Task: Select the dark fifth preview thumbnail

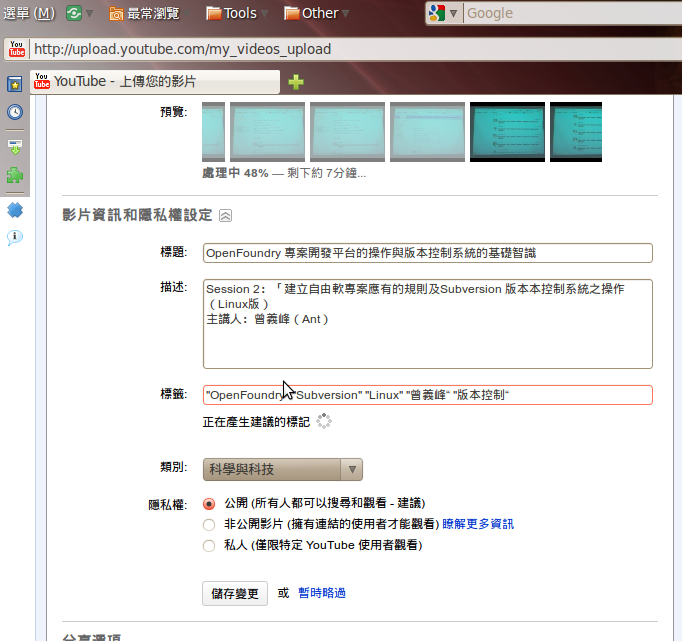Action: point(508,132)
